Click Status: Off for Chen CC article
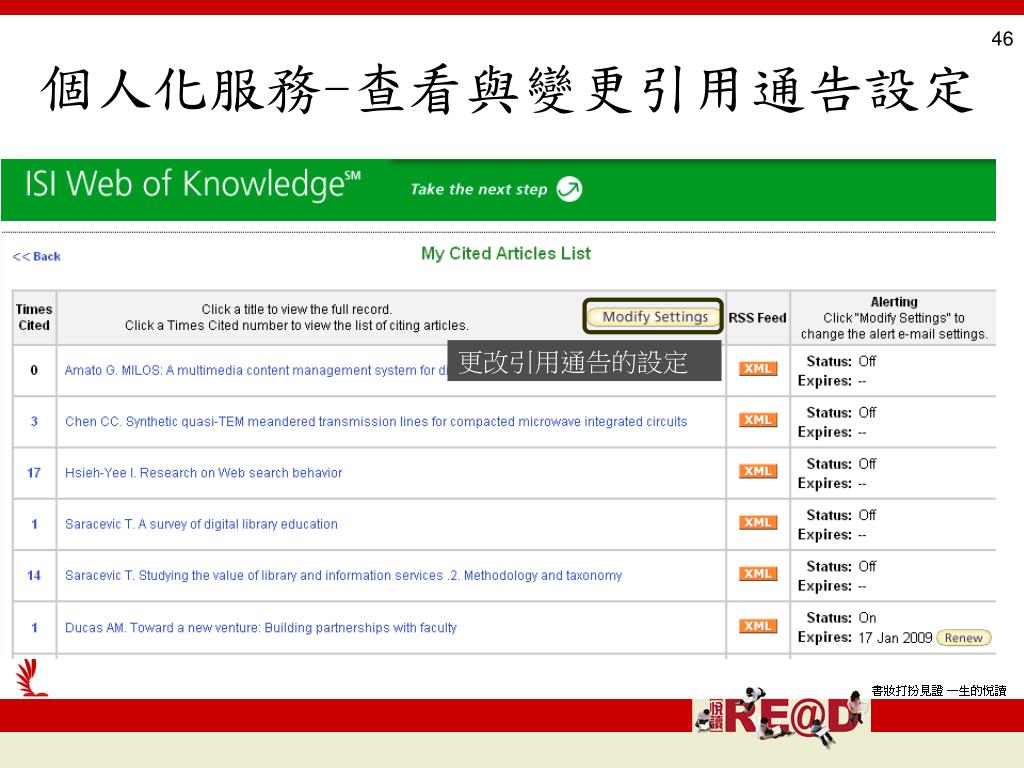The image size is (1024, 768). click(841, 413)
